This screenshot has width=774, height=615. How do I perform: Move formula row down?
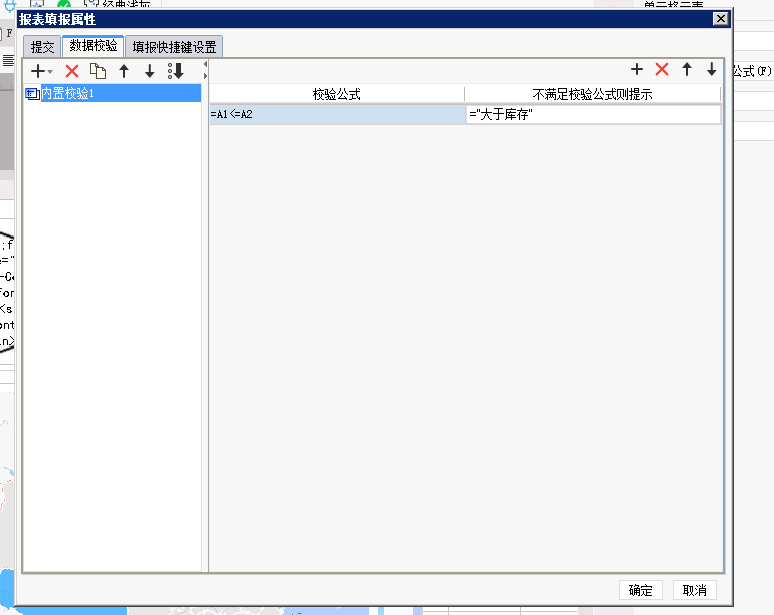coord(711,69)
